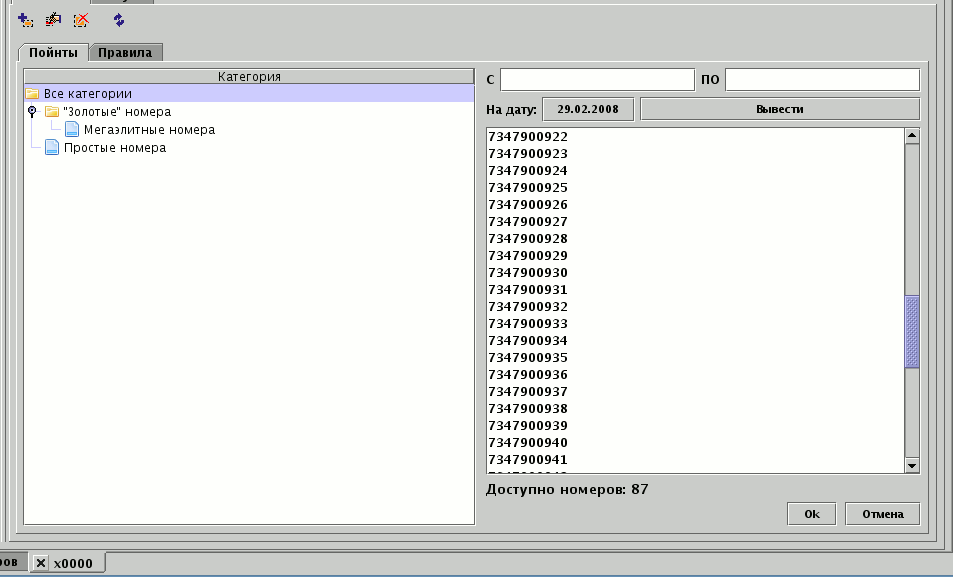Image resolution: width=953 pixels, height=577 pixels.
Task: Confirm with the Ok button
Action: pyautogui.click(x=812, y=514)
